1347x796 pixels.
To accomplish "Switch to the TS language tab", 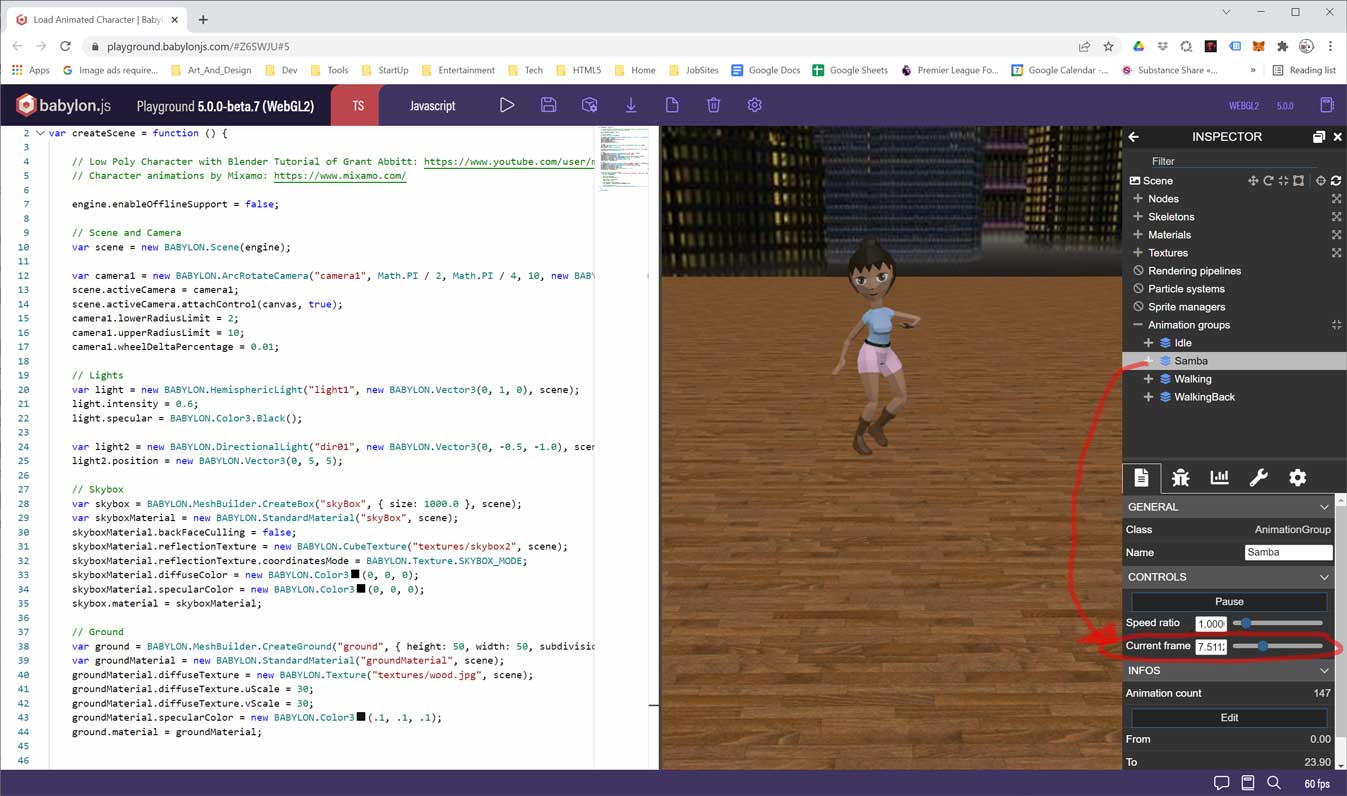I will 358,105.
